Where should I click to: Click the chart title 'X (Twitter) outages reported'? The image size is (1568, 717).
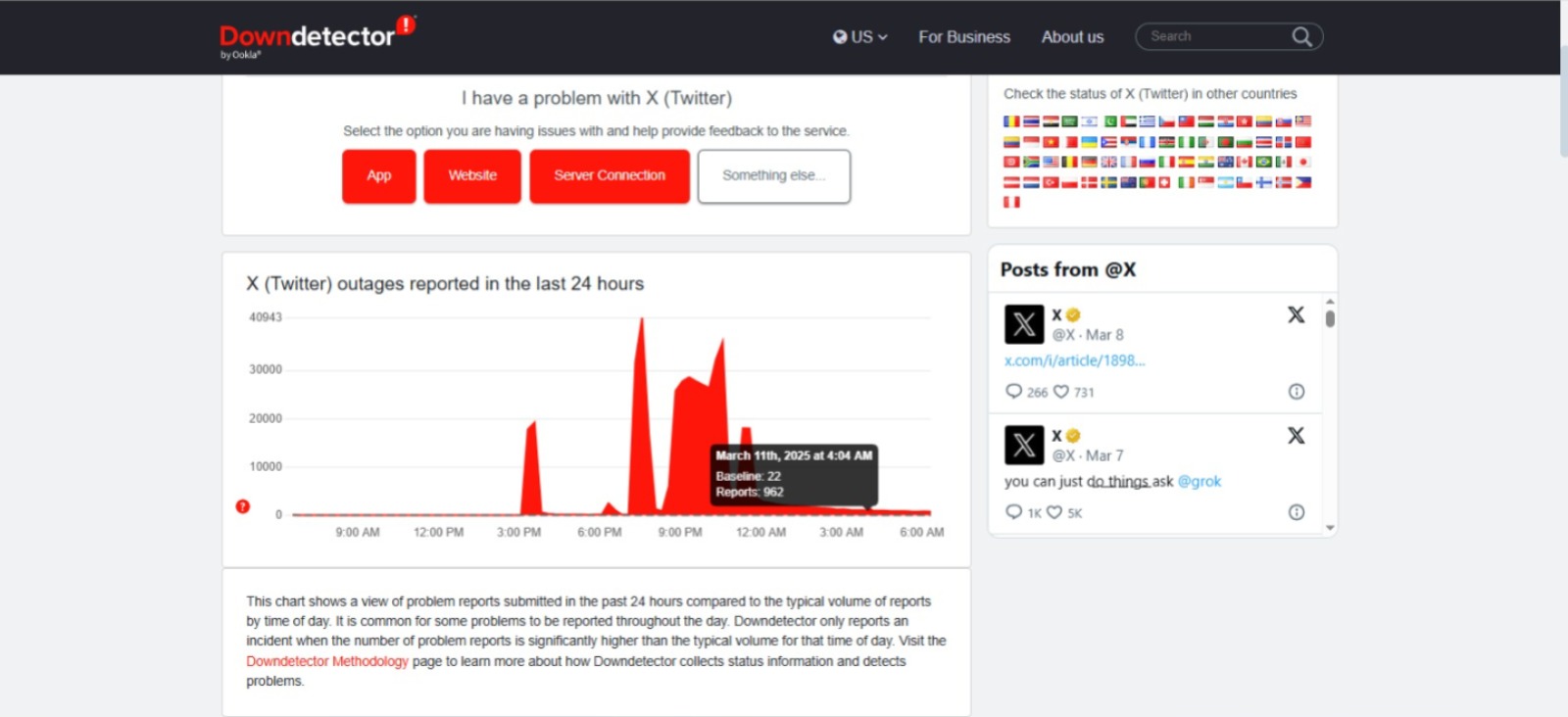click(x=445, y=284)
